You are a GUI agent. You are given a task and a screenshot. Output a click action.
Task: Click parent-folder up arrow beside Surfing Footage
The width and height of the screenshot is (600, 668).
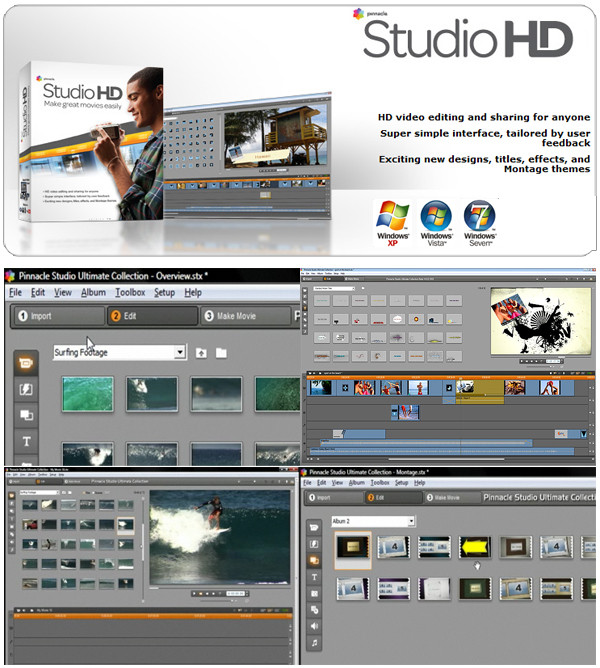click(201, 353)
